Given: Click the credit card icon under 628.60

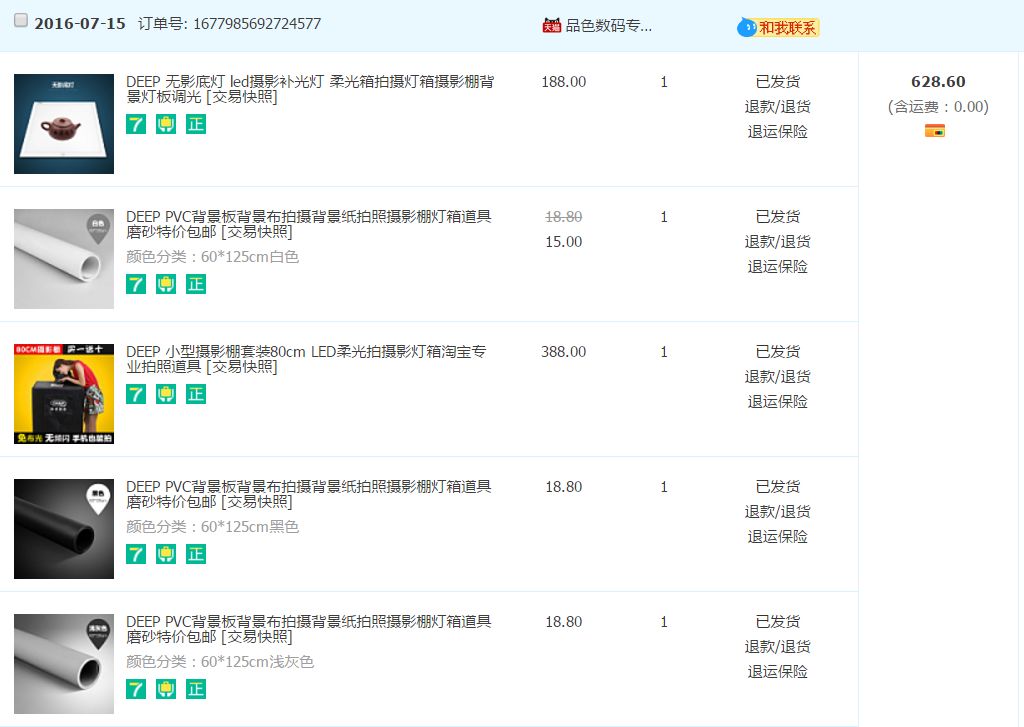Looking at the screenshot, I should coord(935,130).
